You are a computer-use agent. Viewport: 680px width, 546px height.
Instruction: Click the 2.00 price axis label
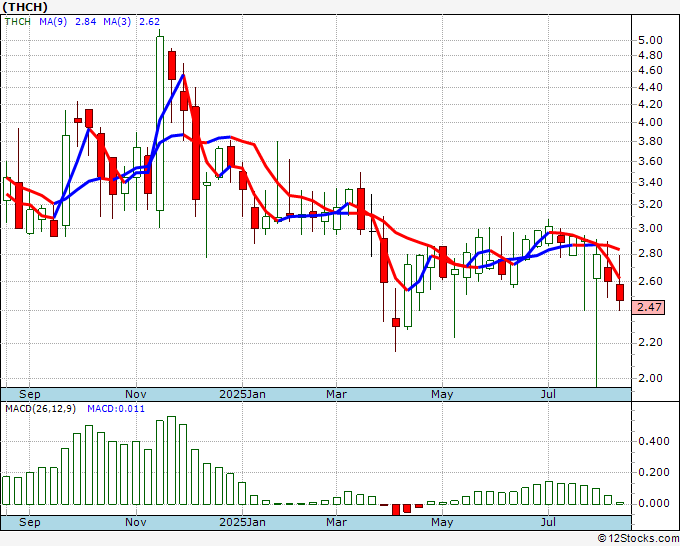(x=651, y=378)
